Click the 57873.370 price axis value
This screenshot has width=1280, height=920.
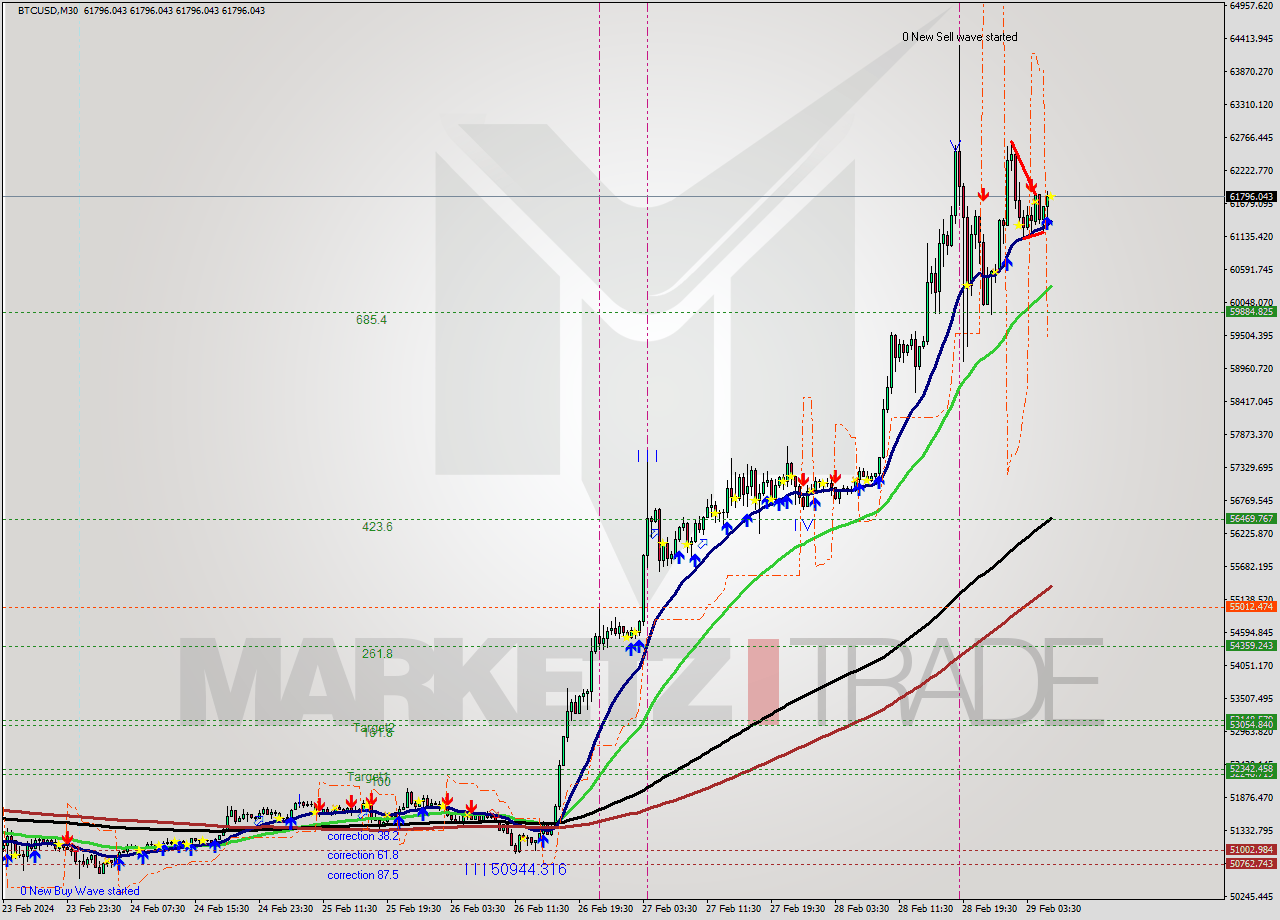[1251, 435]
